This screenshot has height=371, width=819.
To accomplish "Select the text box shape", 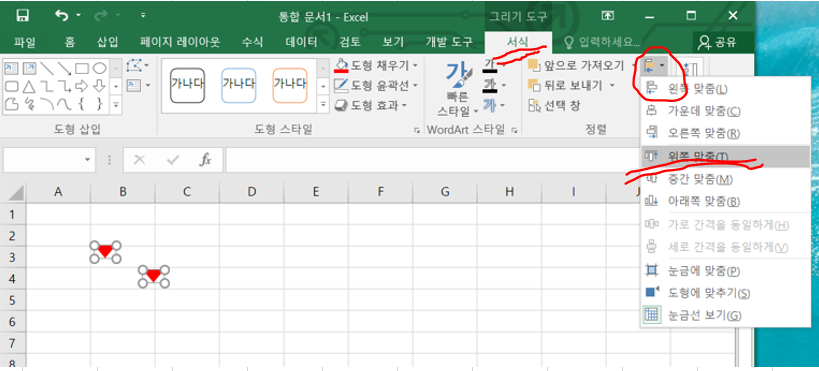I will (x=11, y=68).
